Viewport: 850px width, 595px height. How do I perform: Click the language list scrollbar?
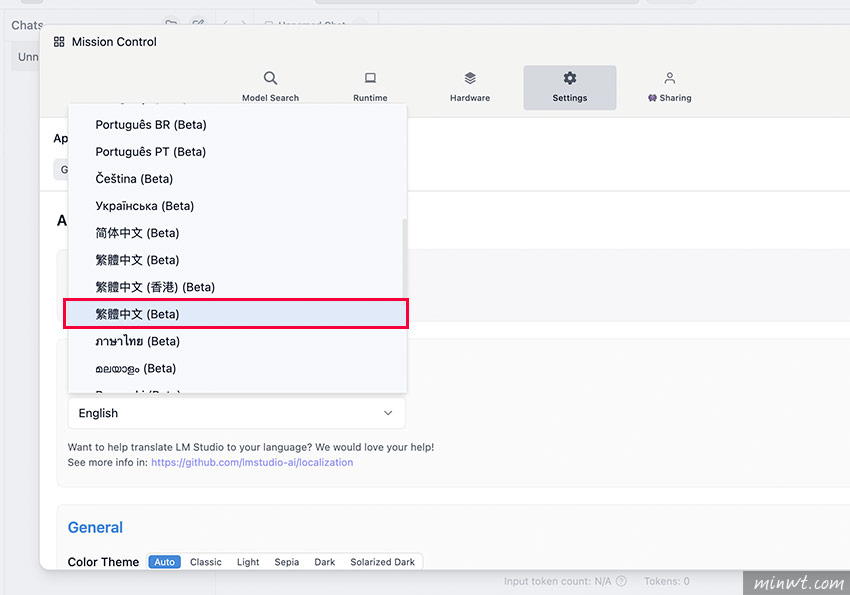[404, 260]
